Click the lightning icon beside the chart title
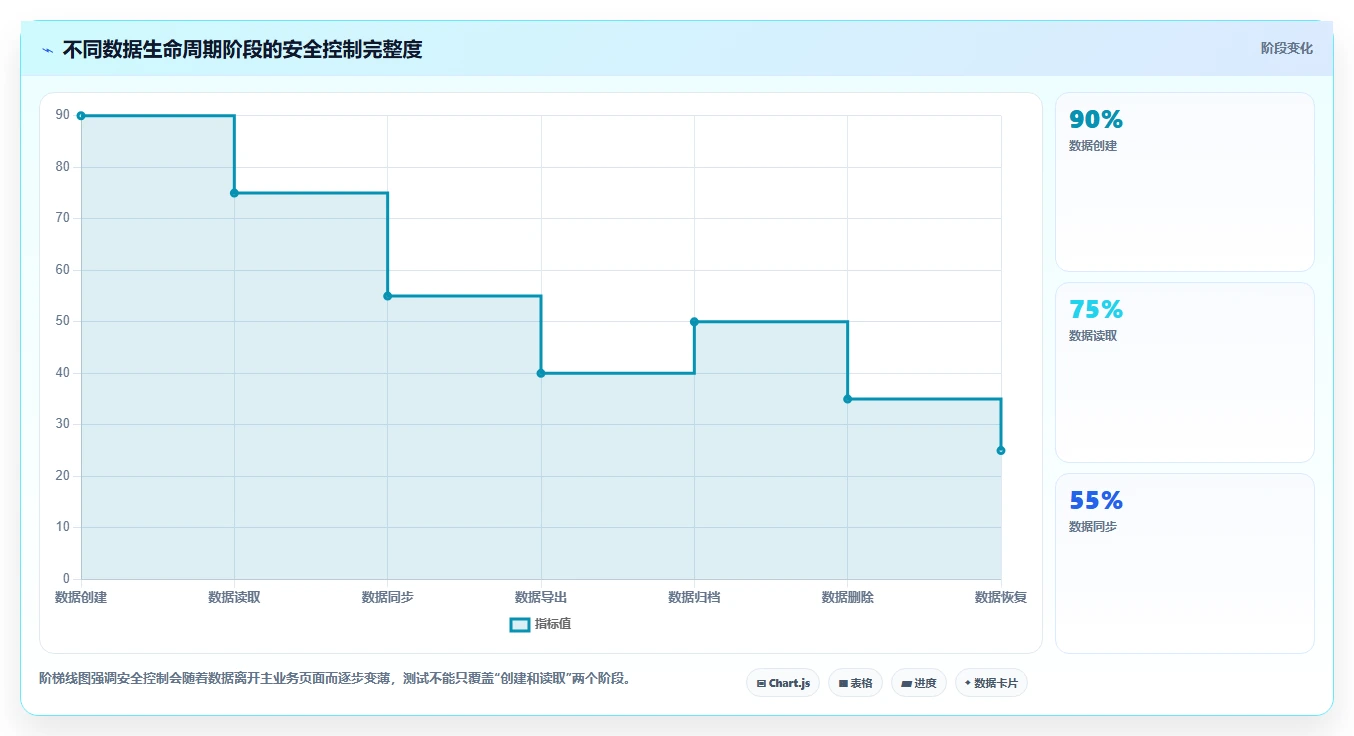The image size is (1354, 736). pyautogui.click(x=47, y=50)
